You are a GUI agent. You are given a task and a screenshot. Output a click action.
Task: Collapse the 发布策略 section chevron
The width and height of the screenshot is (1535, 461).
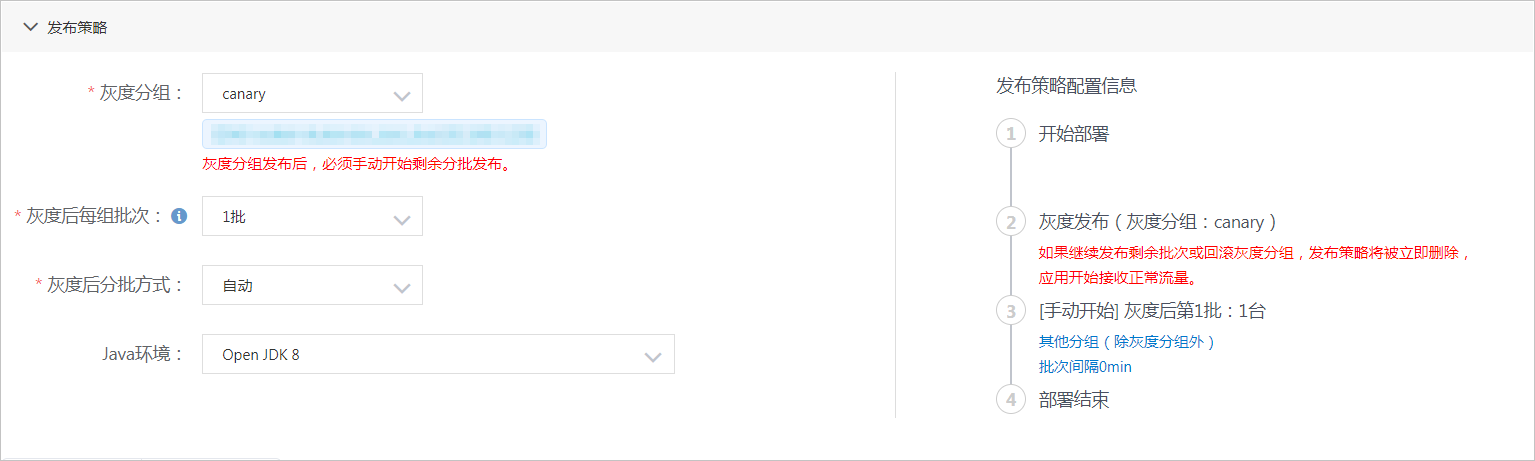coord(30,28)
